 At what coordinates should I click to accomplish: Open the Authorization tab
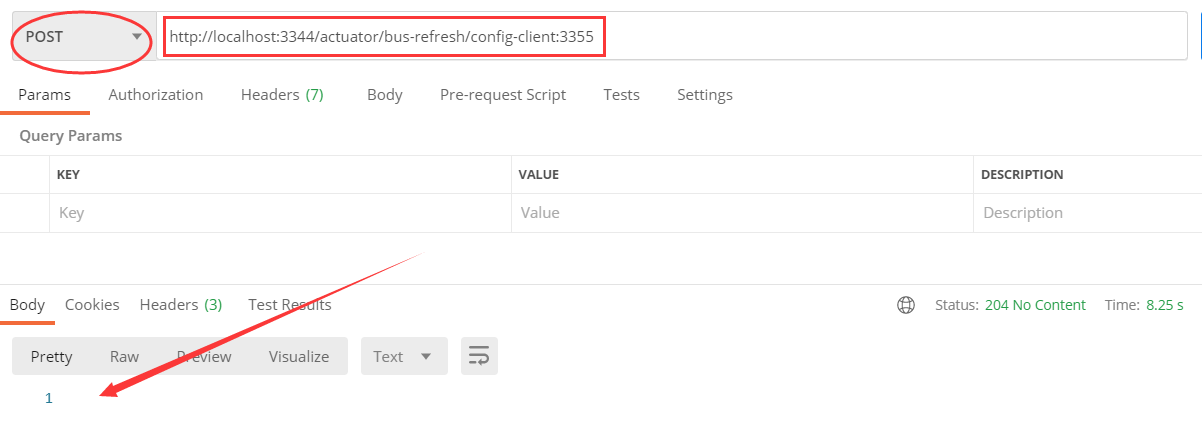coord(156,95)
